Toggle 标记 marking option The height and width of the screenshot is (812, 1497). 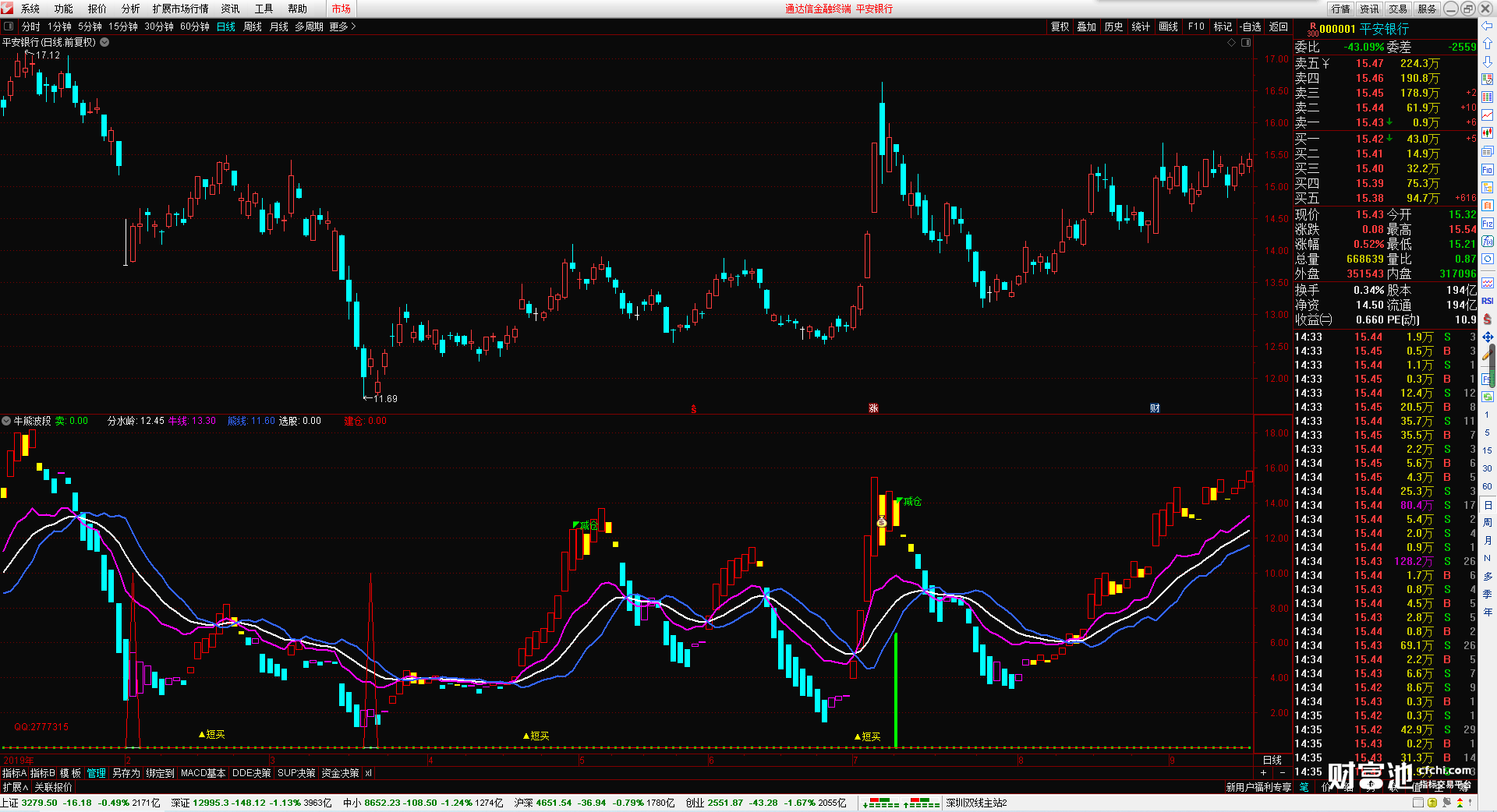(1223, 26)
